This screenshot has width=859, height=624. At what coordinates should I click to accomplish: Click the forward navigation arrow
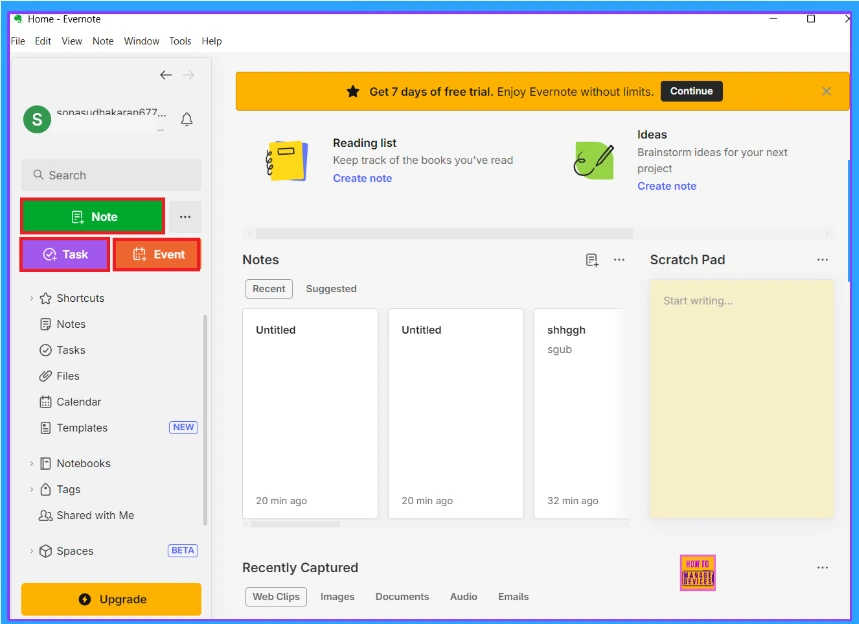(x=188, y=75)
